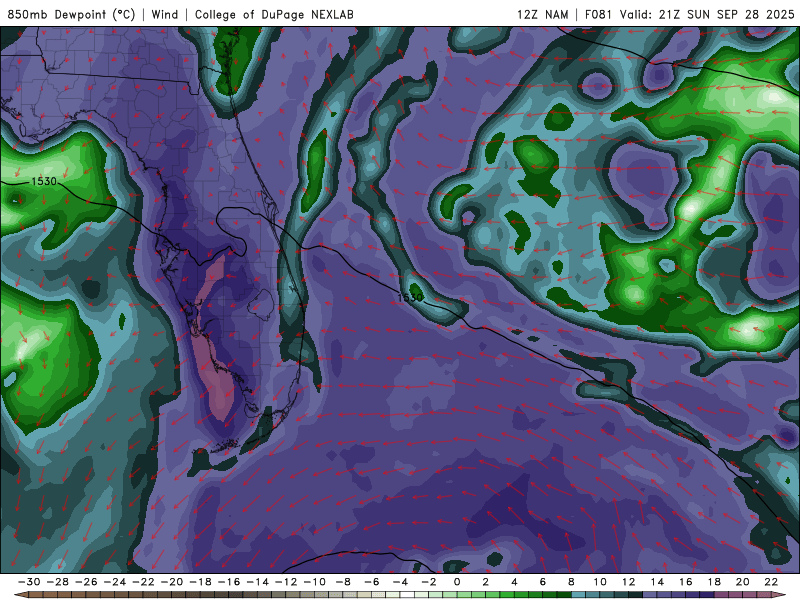Click the '20' value on the color scale
800x600 pixels.
tap(743, 582)
